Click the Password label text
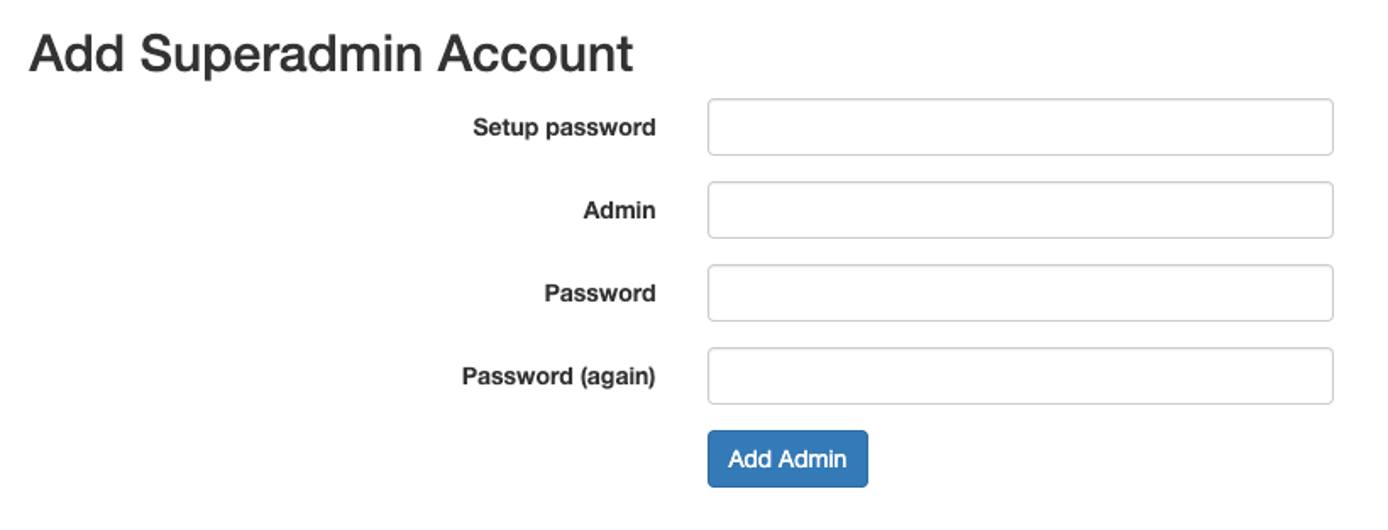 click(x=600, y=293)
